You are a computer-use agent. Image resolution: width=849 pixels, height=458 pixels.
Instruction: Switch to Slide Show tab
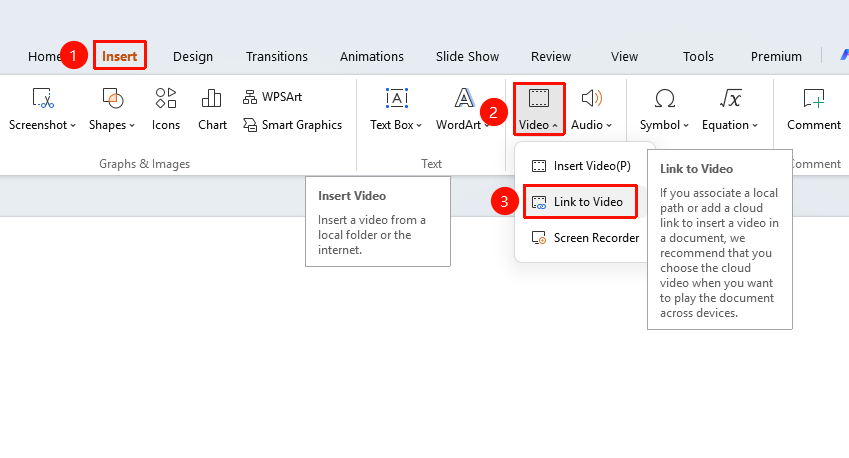tap(467, 56)
